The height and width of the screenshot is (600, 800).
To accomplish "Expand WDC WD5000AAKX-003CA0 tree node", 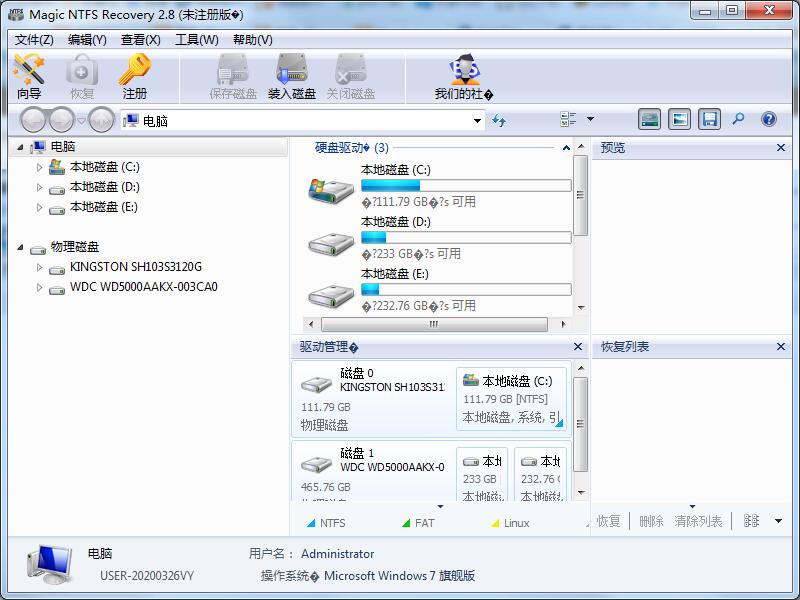I will pos(39,287).
